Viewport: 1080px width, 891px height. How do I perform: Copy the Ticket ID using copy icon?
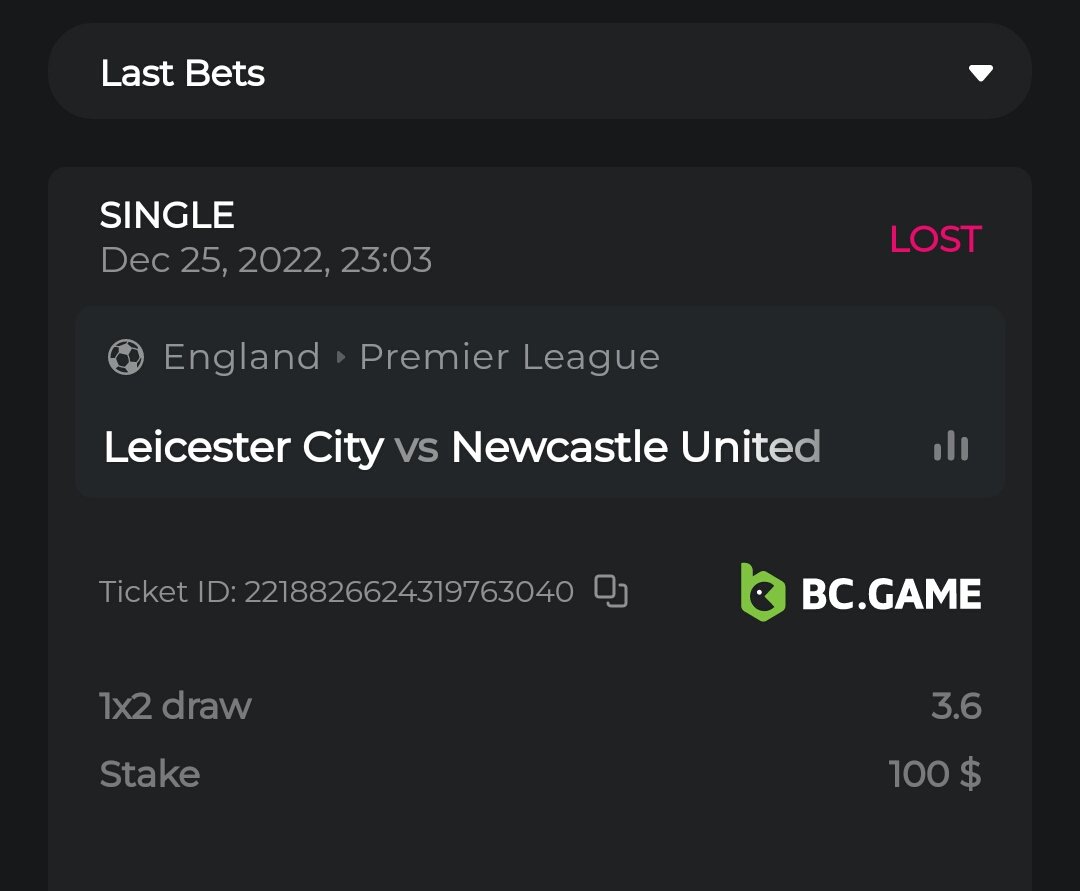pos(611,591)
